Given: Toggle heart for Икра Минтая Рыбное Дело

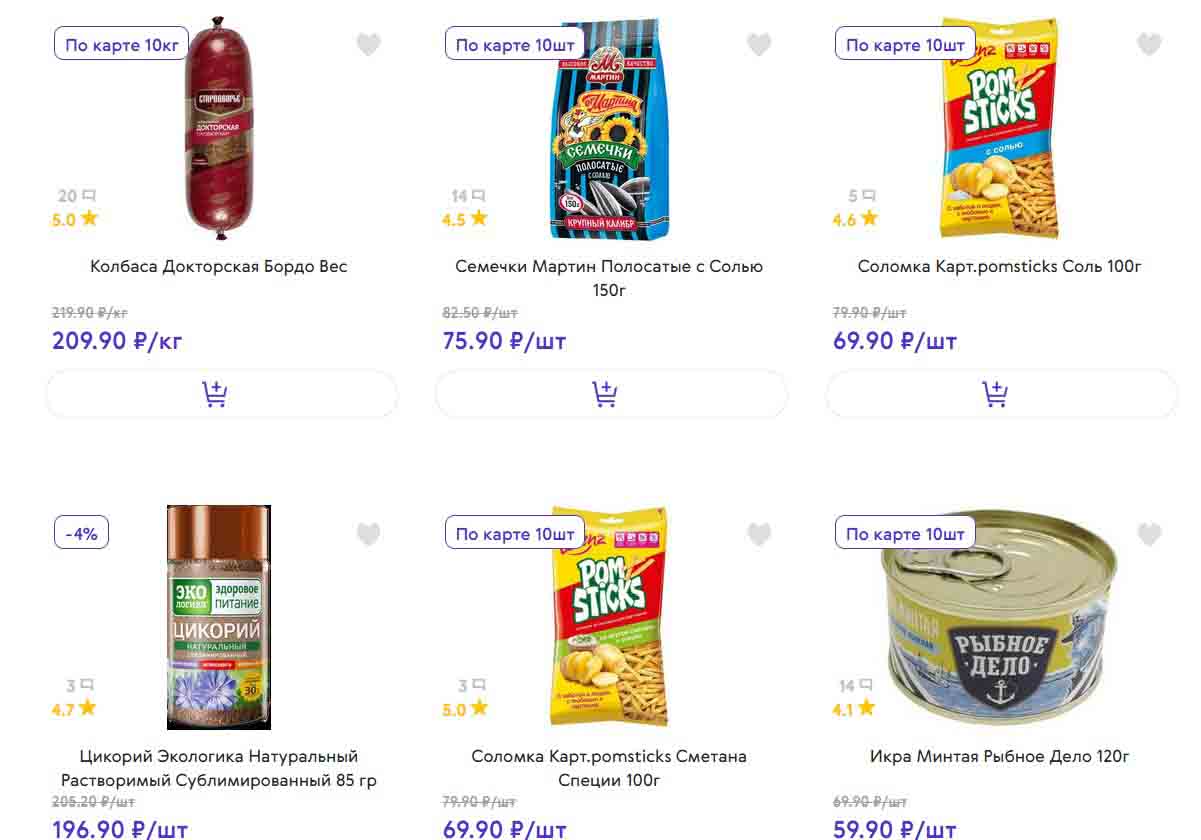Looking at the screenshot, I should (x=1149, y=534).
